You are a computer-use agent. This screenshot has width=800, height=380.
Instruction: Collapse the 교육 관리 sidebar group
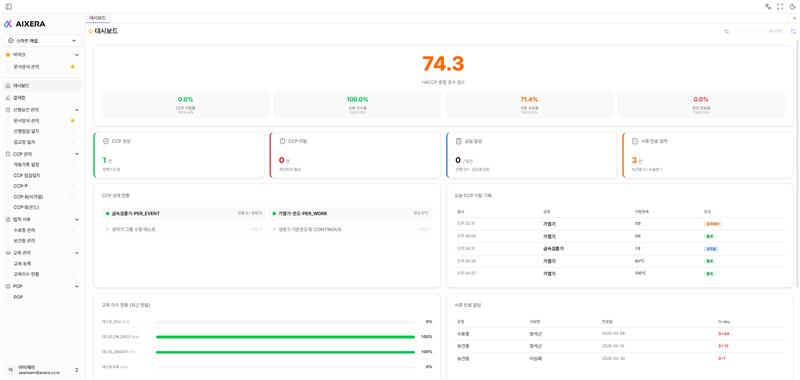coord(77,252)
